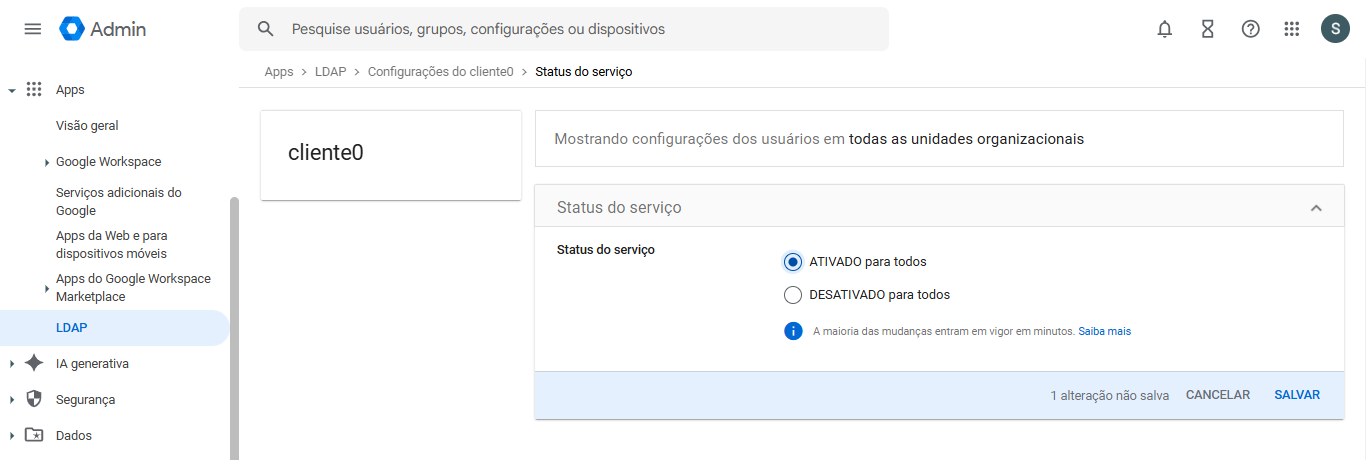Open the account avatar S
The image size is (1366, 460).
click(1335, 29)
